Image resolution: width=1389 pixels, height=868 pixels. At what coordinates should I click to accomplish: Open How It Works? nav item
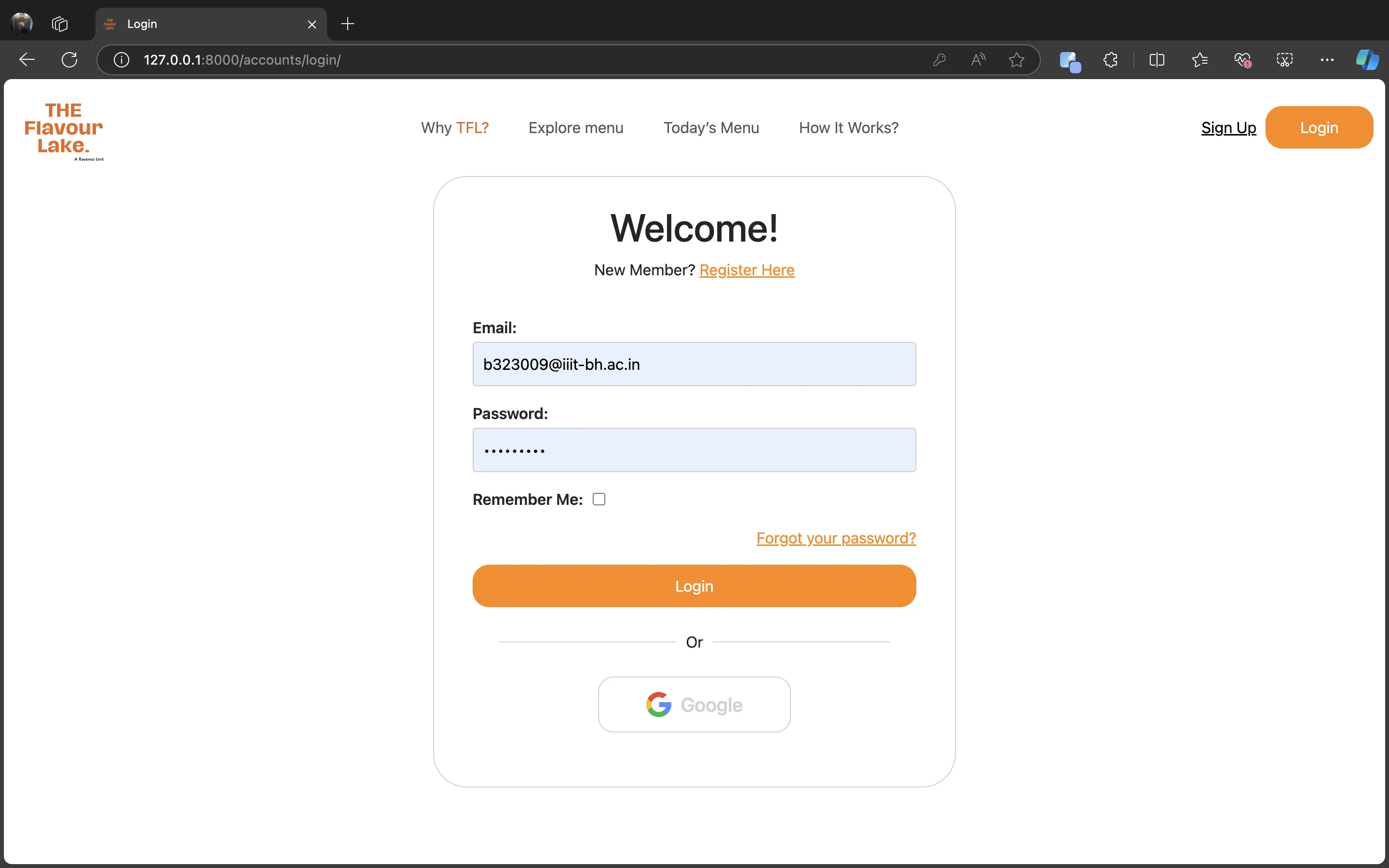848,127
